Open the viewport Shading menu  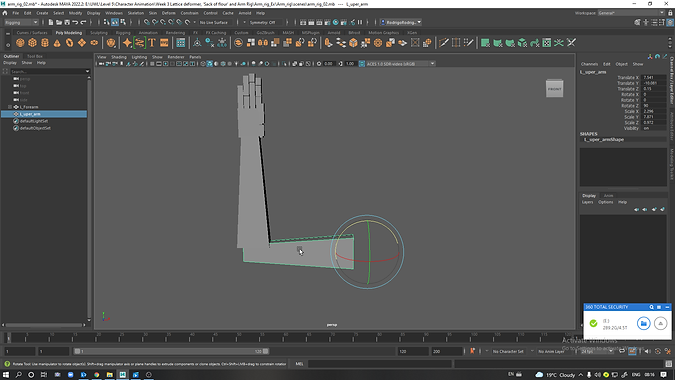[x=119, y=57]
